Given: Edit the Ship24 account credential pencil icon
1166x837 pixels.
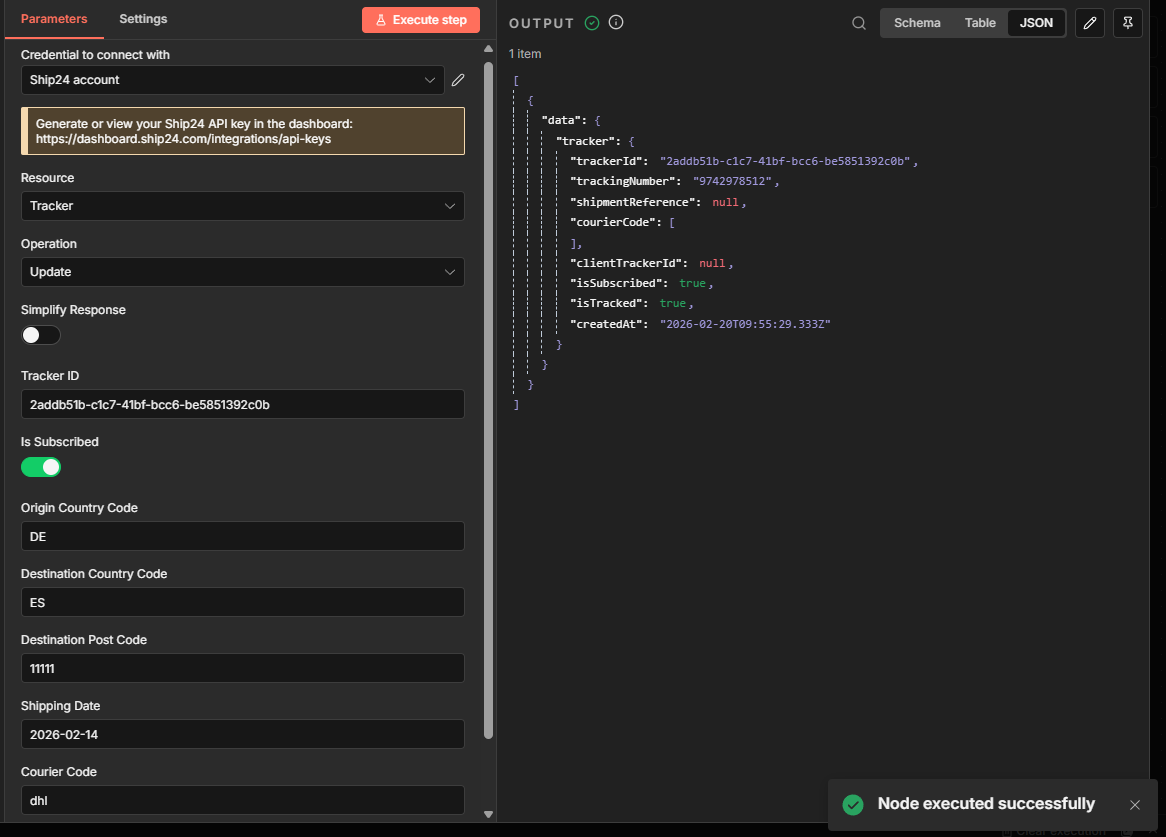Looking at the screenshot, I should [458, 80].
